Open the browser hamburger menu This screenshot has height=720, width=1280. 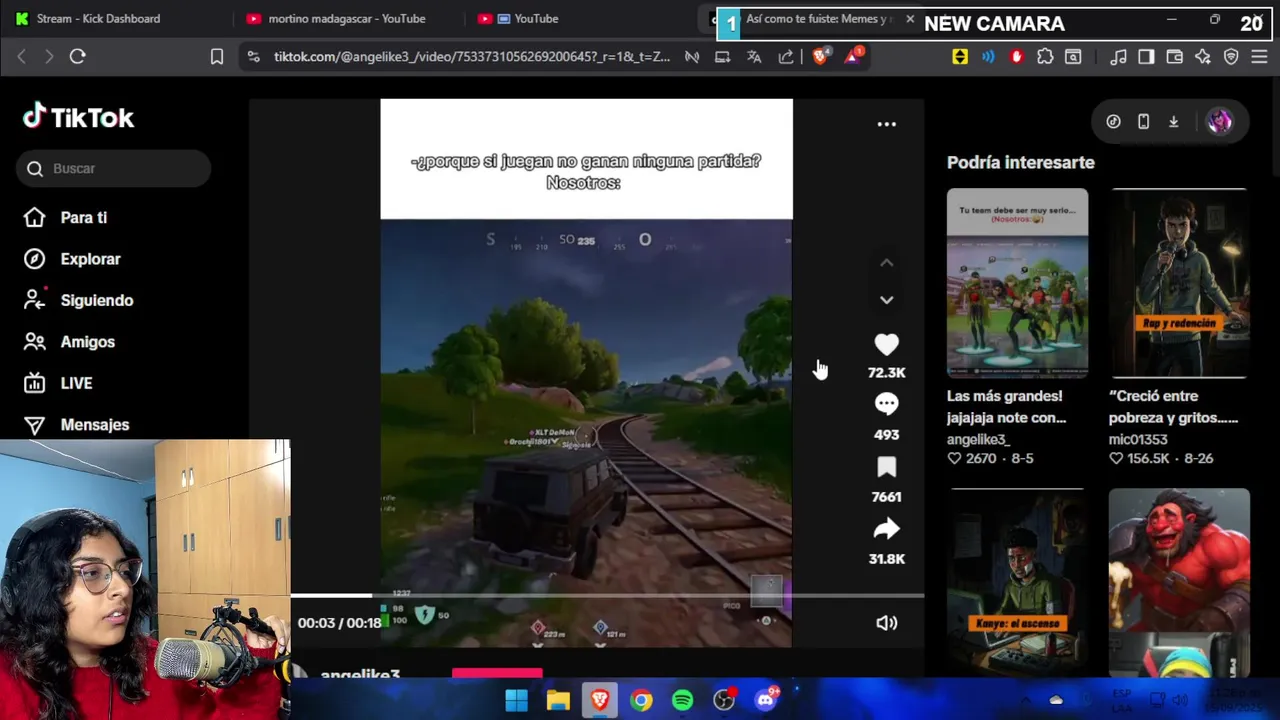pos(1259,57)
